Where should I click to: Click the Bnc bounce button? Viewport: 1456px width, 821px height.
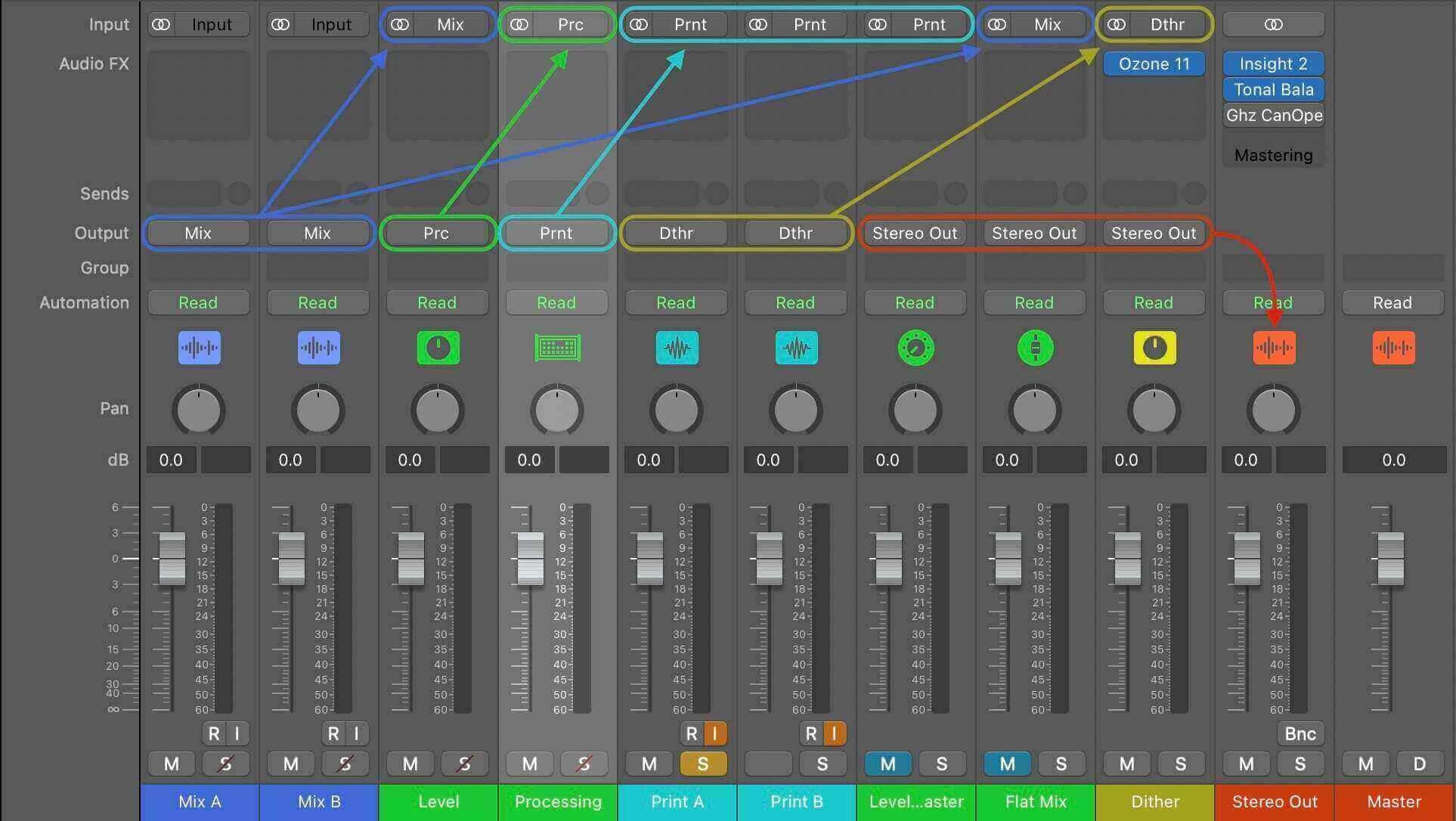pyautogui.click(x=1300, y=733)
